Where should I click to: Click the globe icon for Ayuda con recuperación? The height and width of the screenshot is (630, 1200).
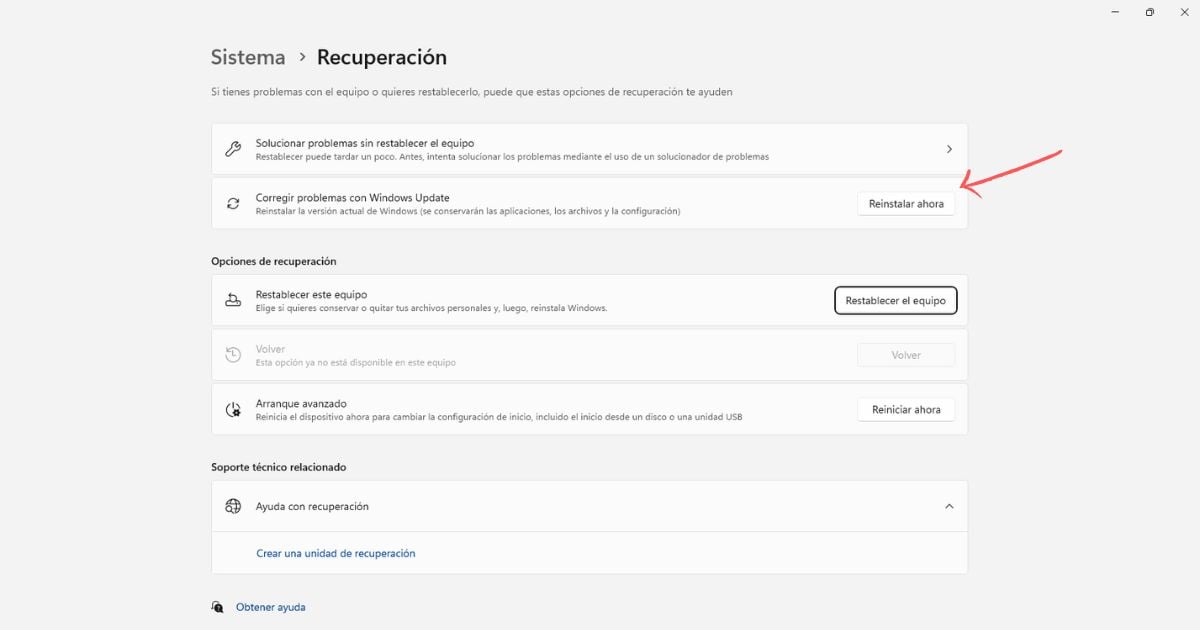click(233, 506)
